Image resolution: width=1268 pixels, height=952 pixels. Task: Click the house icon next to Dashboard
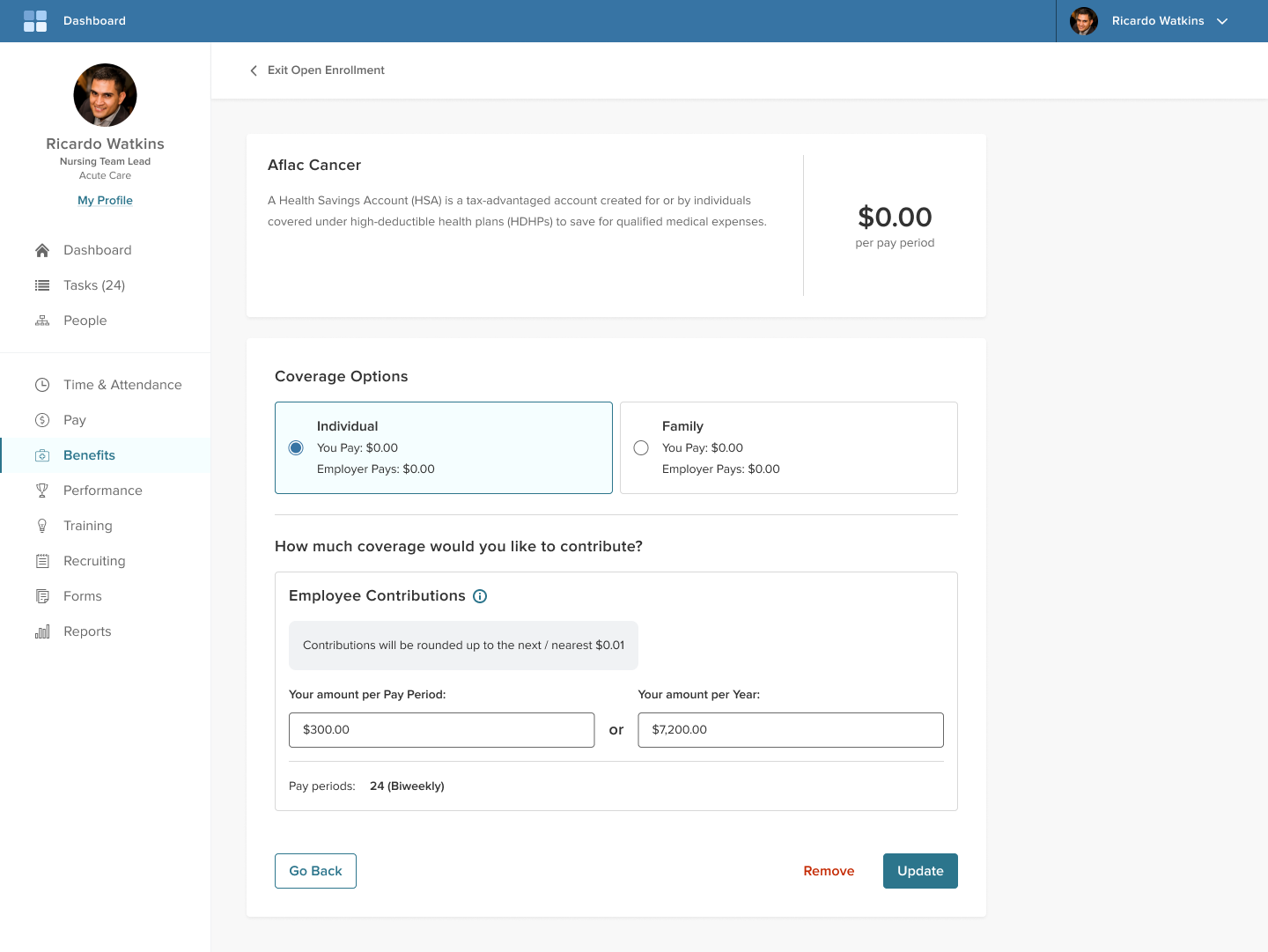tap(42, 250)
